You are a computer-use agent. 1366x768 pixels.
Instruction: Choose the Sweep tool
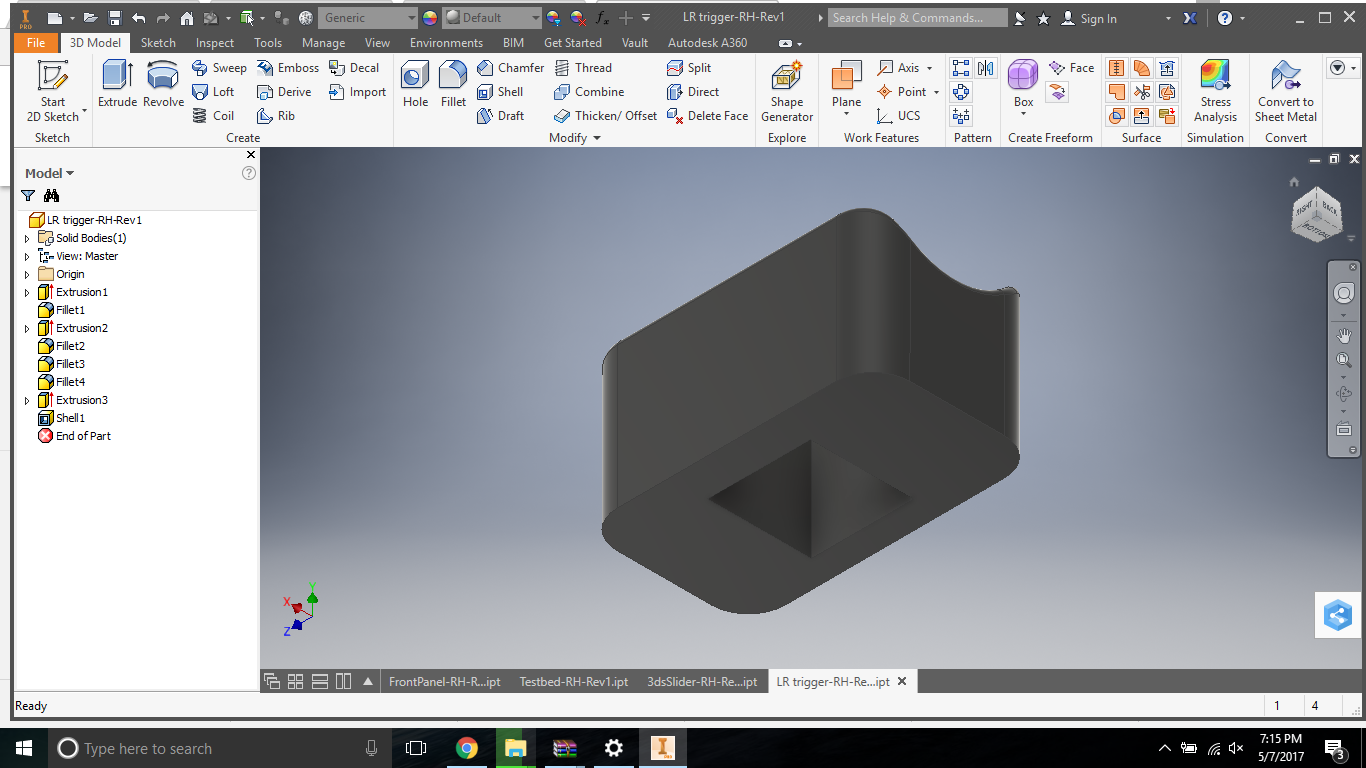click(219, 68)
